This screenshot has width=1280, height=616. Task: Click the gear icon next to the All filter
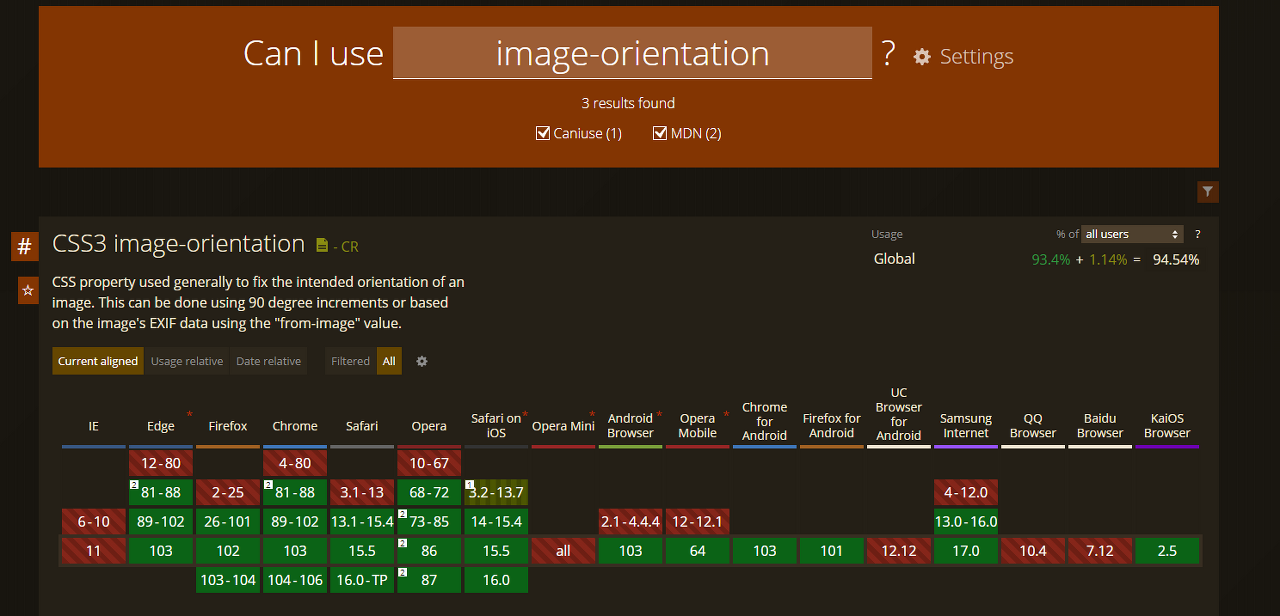pyautogui.click(x=421, y=362)
